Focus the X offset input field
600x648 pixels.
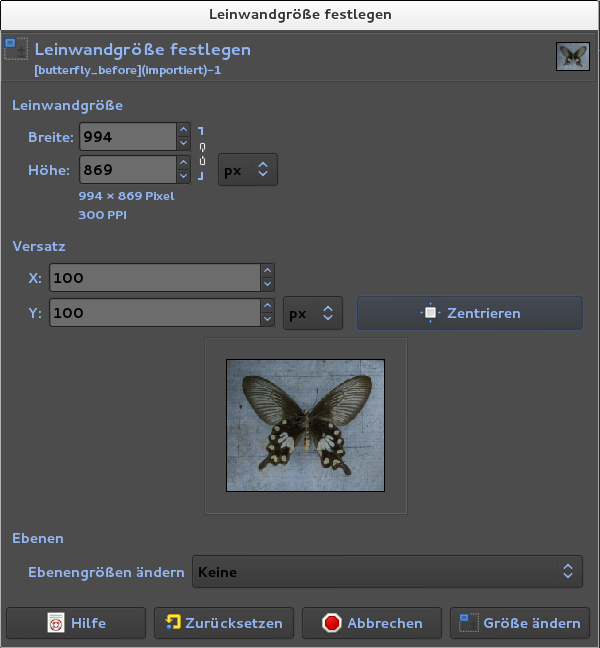(x=155, y=277)
